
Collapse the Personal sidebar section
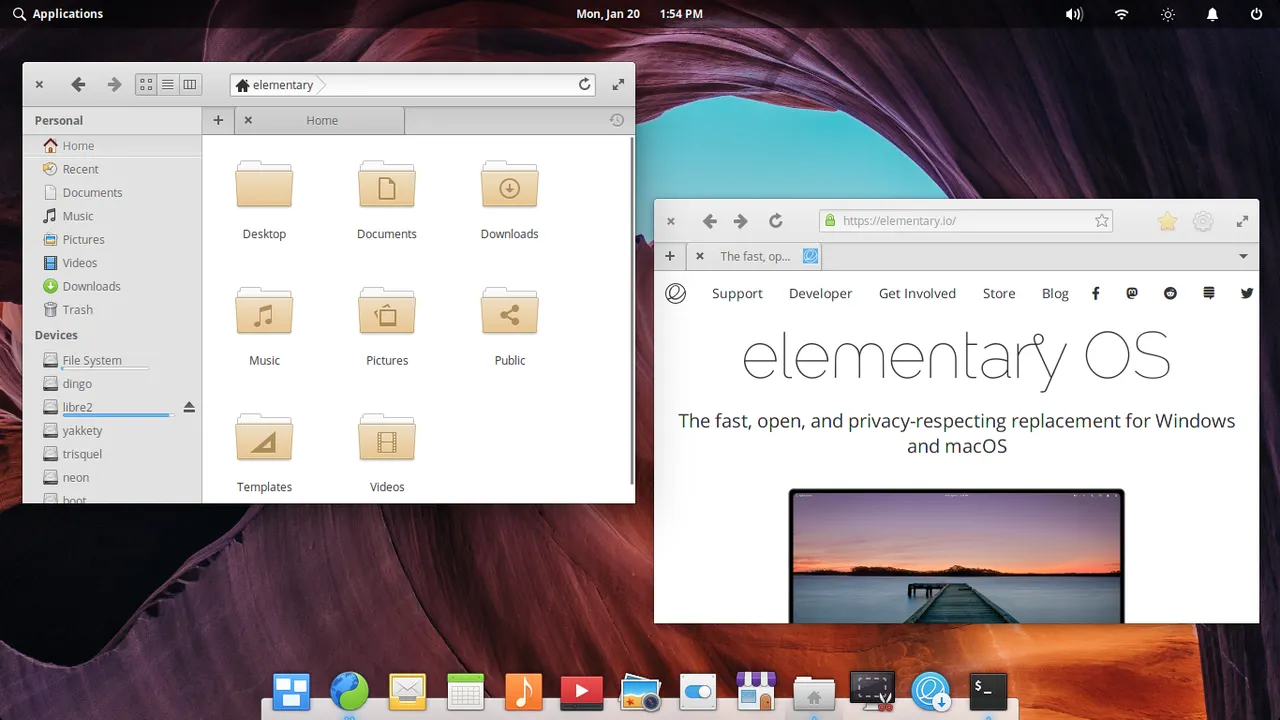(59, 120)
